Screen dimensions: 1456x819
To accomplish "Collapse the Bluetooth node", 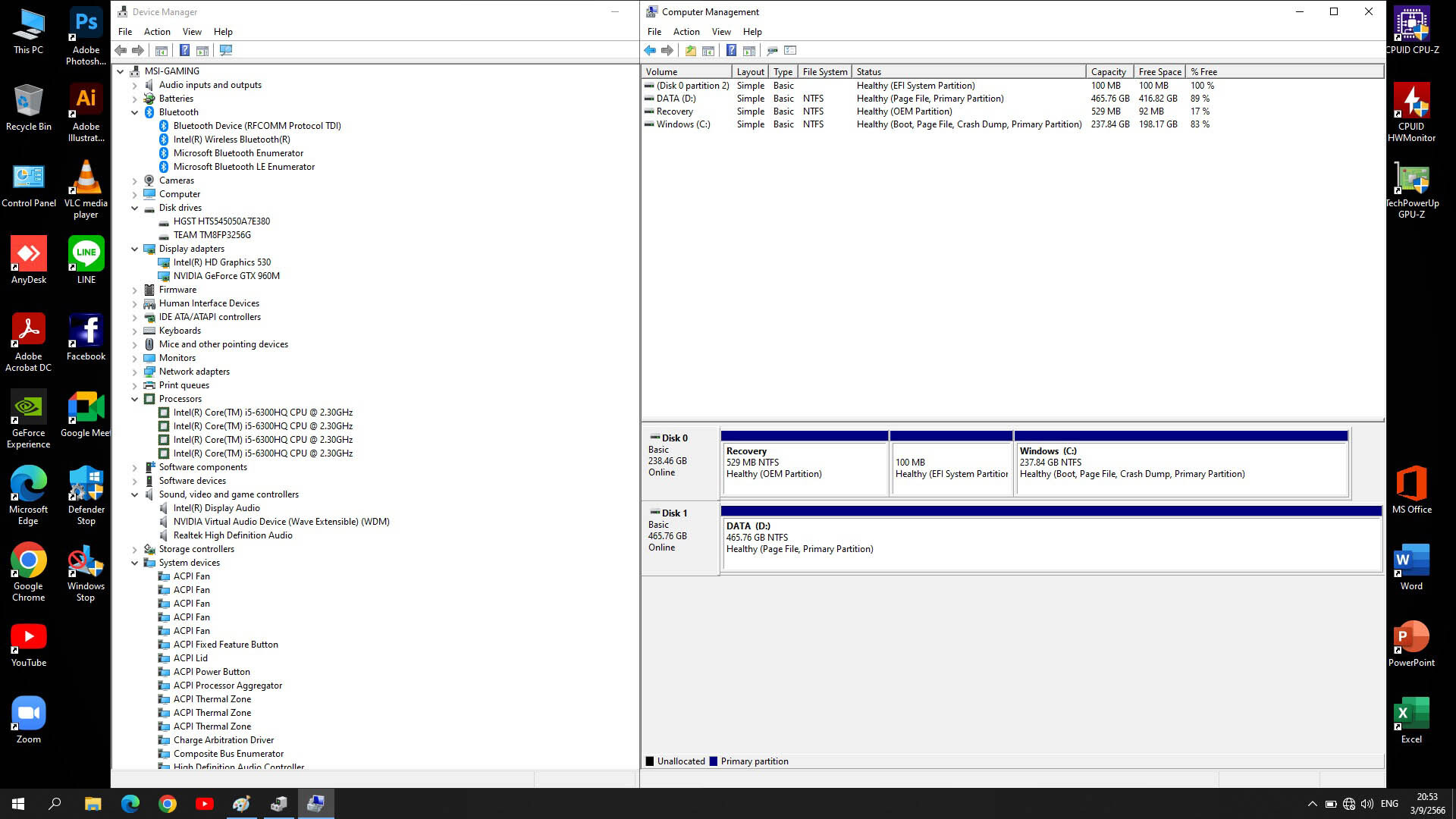I will click(x=135, y=112).
